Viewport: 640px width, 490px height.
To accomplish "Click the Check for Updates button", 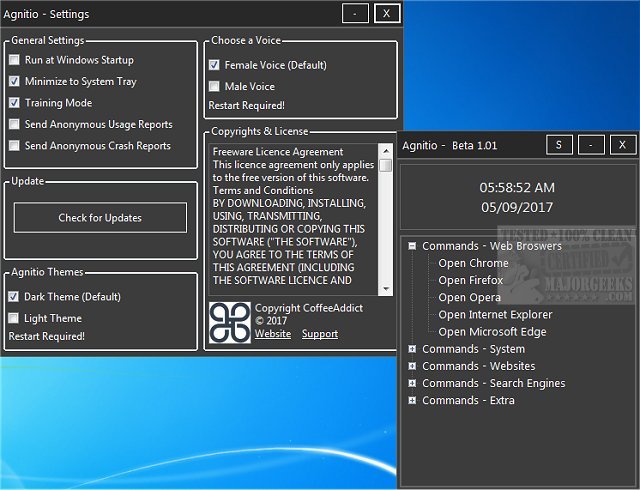I will (100, 218).
